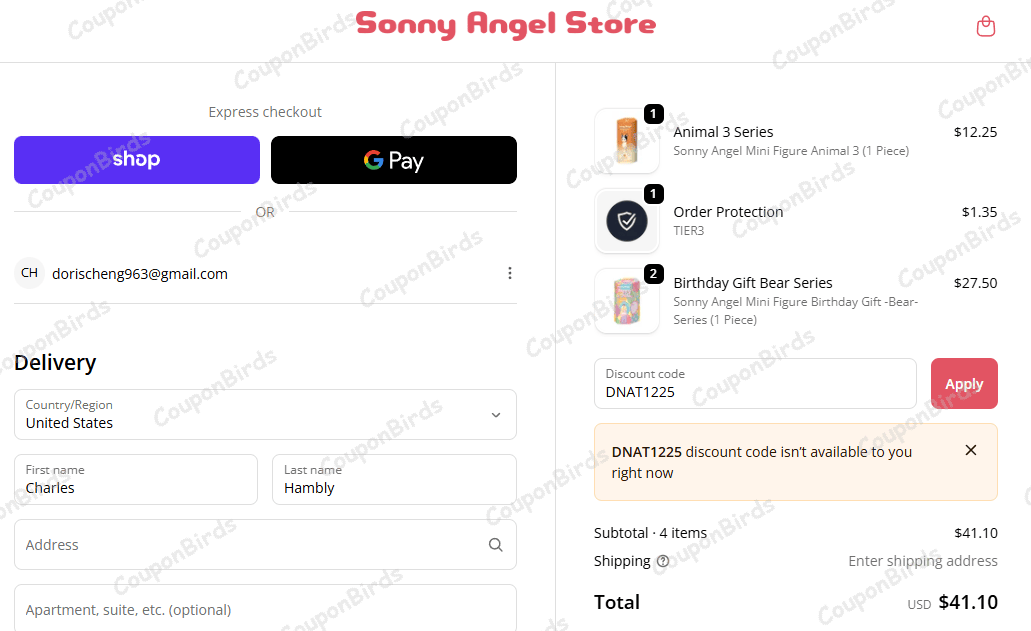Open the Birthday Gift Bear Series thumbnail

[627, 300]
